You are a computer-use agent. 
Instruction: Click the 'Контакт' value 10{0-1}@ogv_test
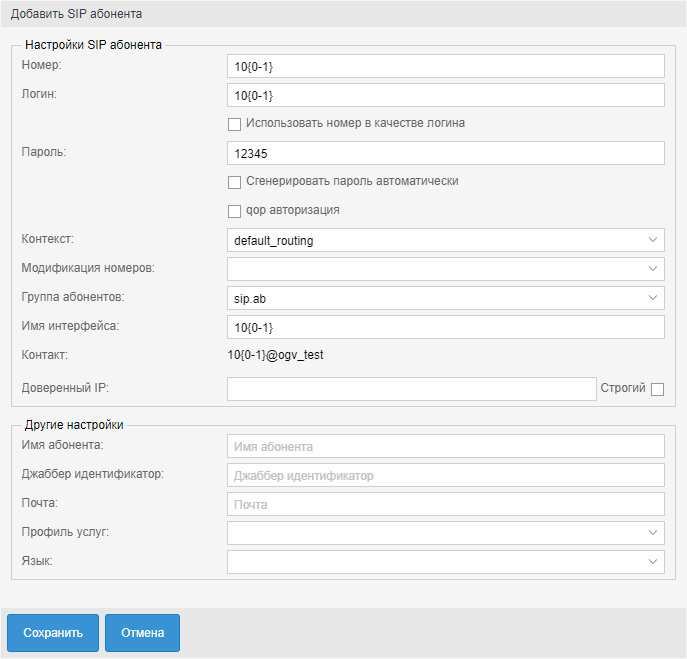tap(276, 355)
